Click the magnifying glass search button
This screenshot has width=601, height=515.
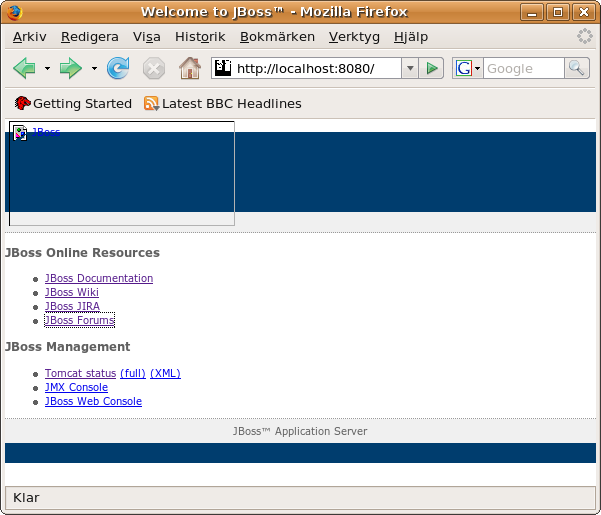click(x=576, y=68)
